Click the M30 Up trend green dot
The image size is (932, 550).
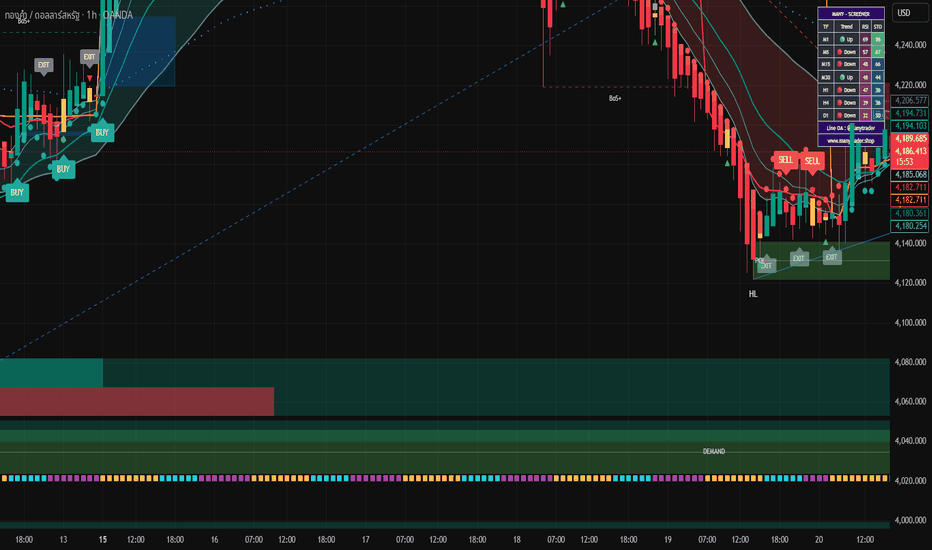coord(840,77)
